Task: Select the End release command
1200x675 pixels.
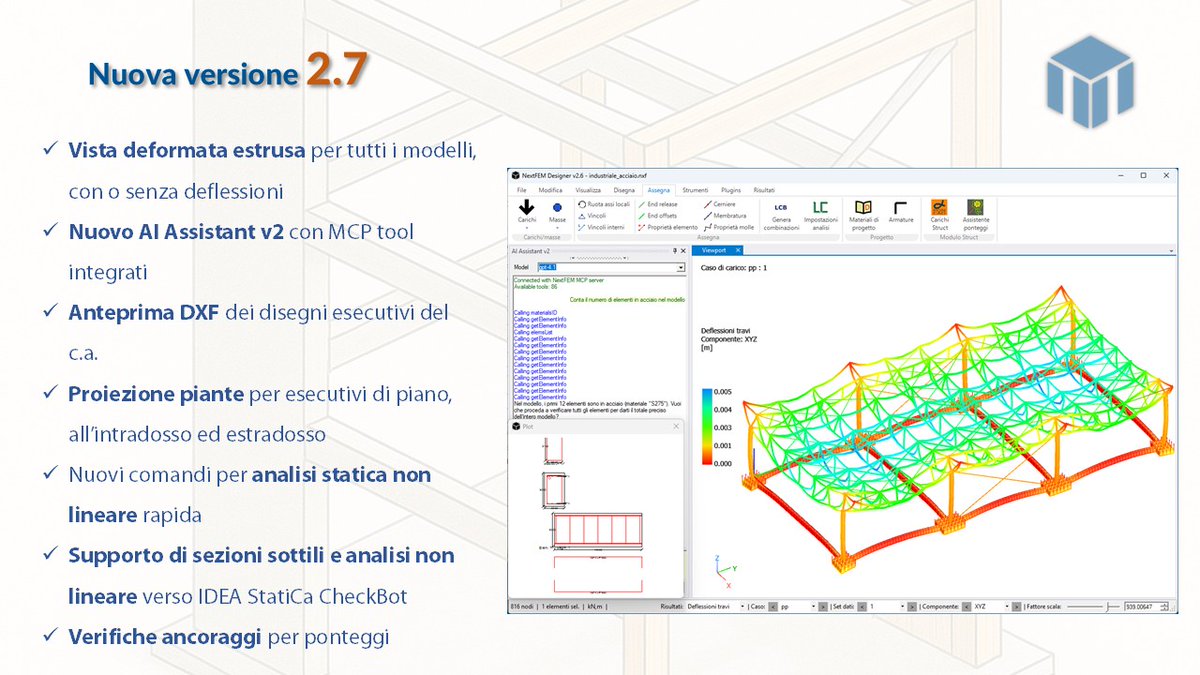Action: pos(657,204)
